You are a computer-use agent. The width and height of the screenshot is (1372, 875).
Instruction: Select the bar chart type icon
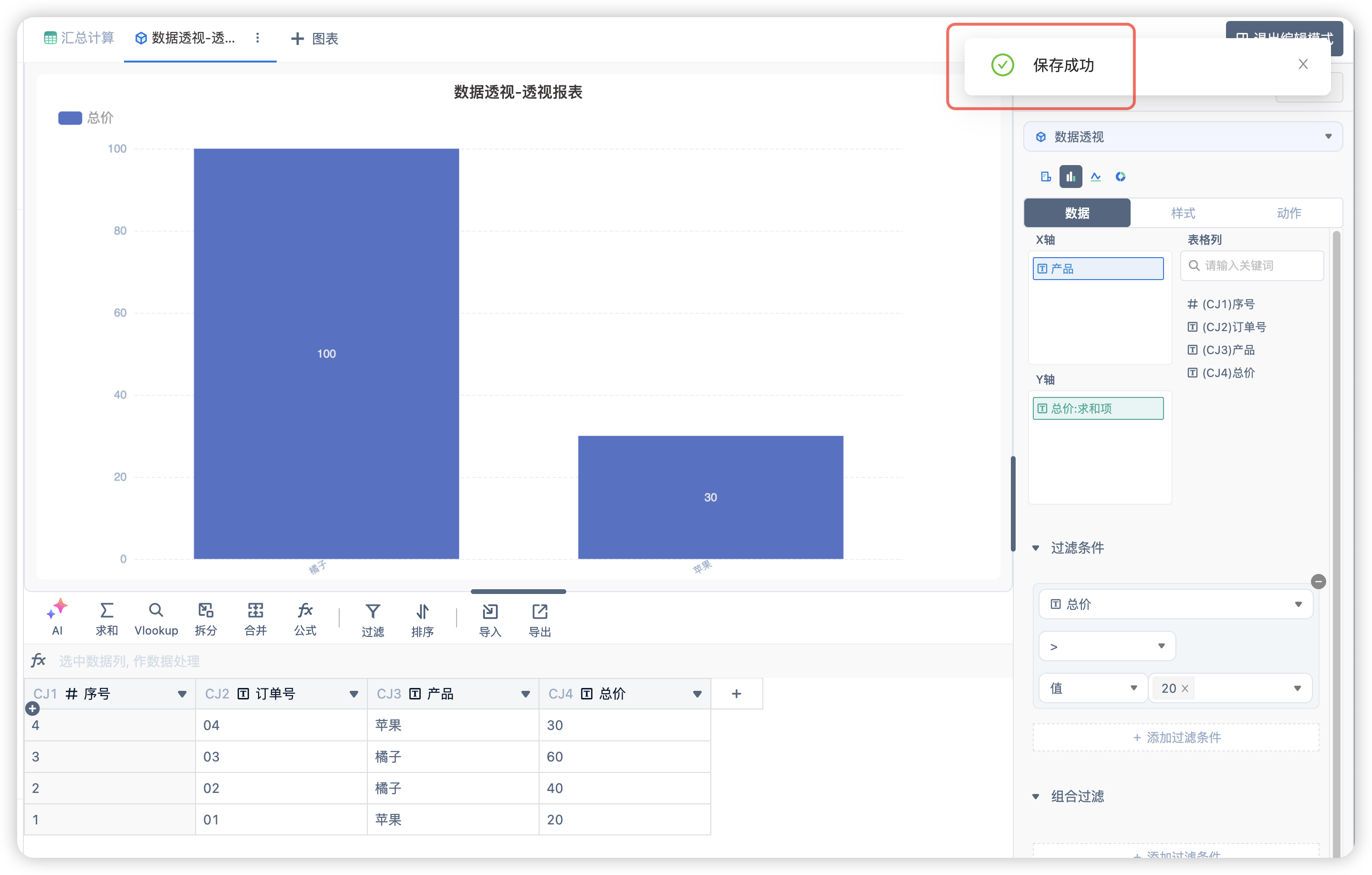[x=1071, y=177]
